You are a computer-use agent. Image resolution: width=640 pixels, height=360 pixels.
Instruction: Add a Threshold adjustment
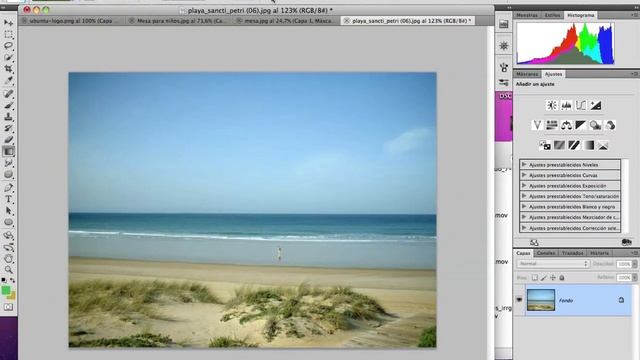(x=574, y=145)
